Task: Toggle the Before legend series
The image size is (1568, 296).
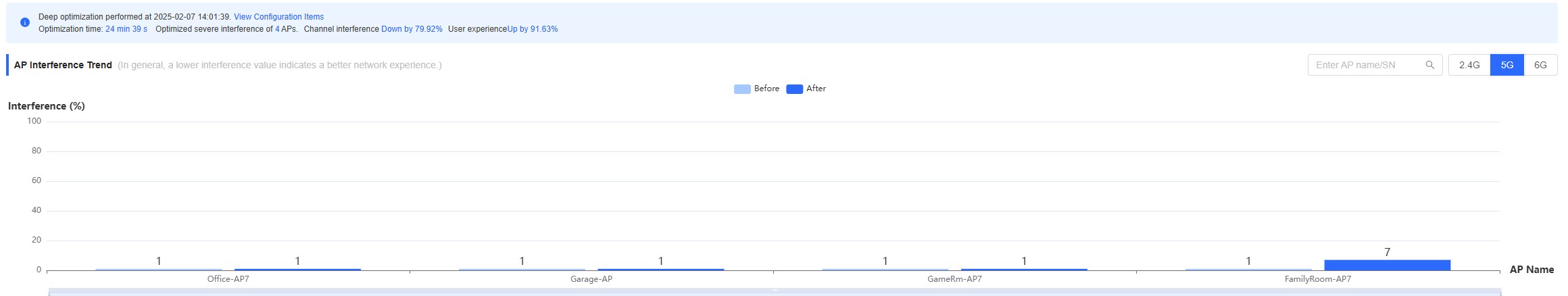Action: (756, 89)
